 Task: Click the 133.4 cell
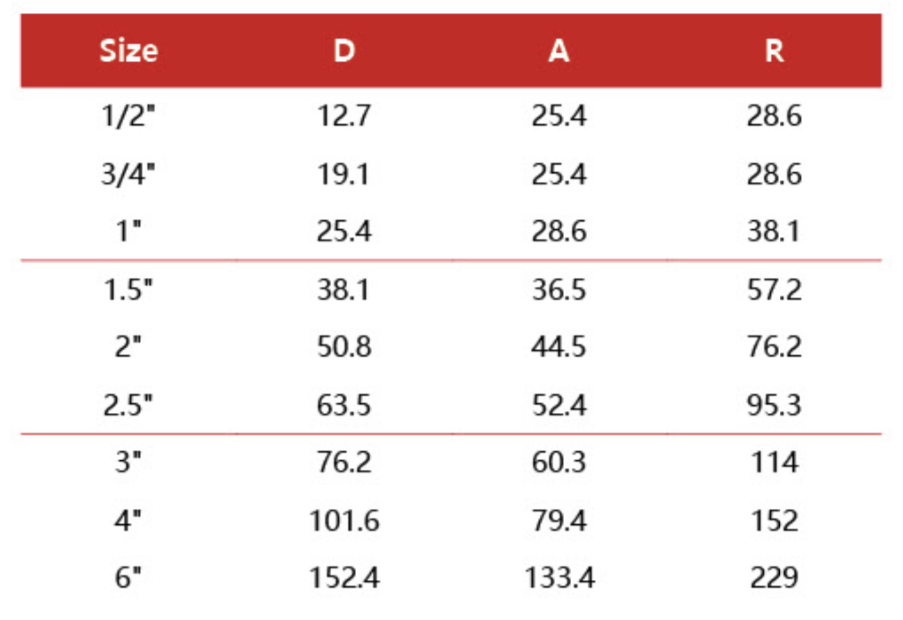pyautogui.click(x=558, y=578)
